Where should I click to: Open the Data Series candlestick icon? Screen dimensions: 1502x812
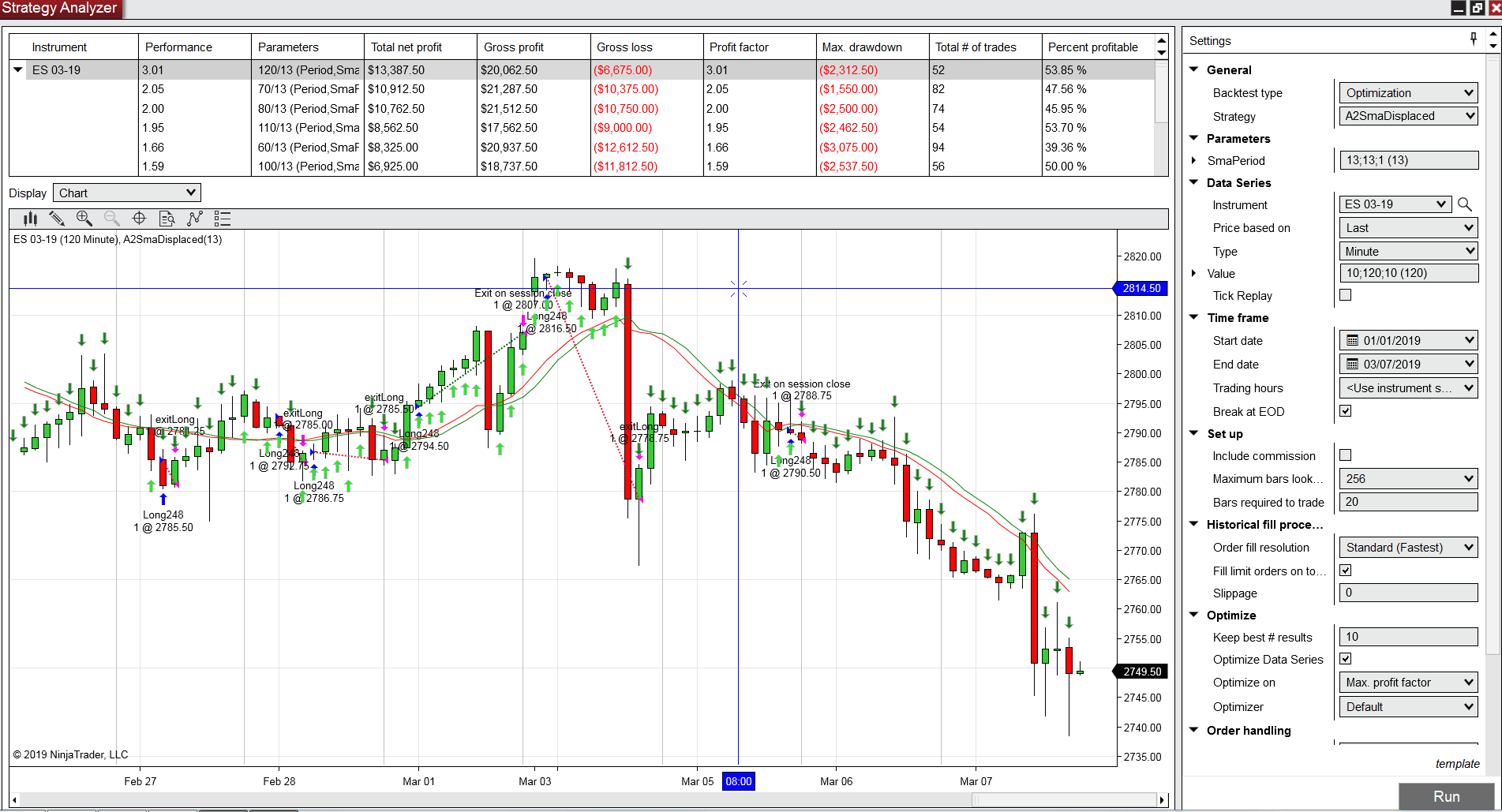[31, 219]
